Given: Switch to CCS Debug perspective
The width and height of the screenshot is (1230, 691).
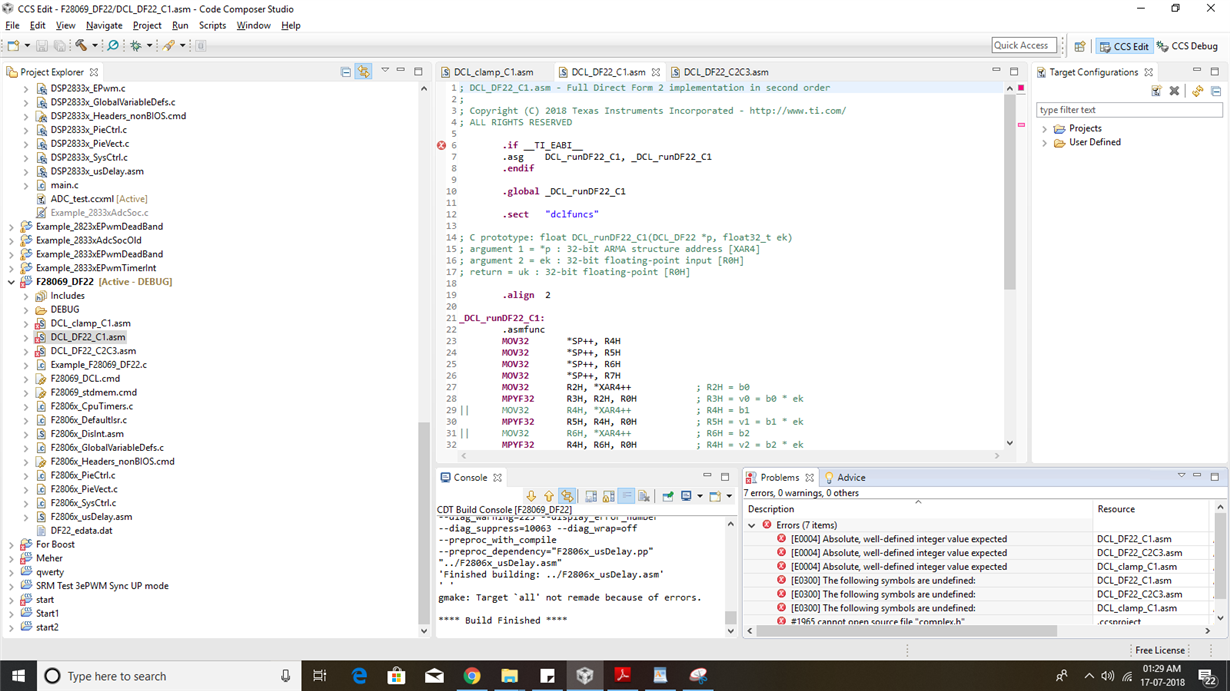Looking at the screenshot, I should pos(1187,46).
